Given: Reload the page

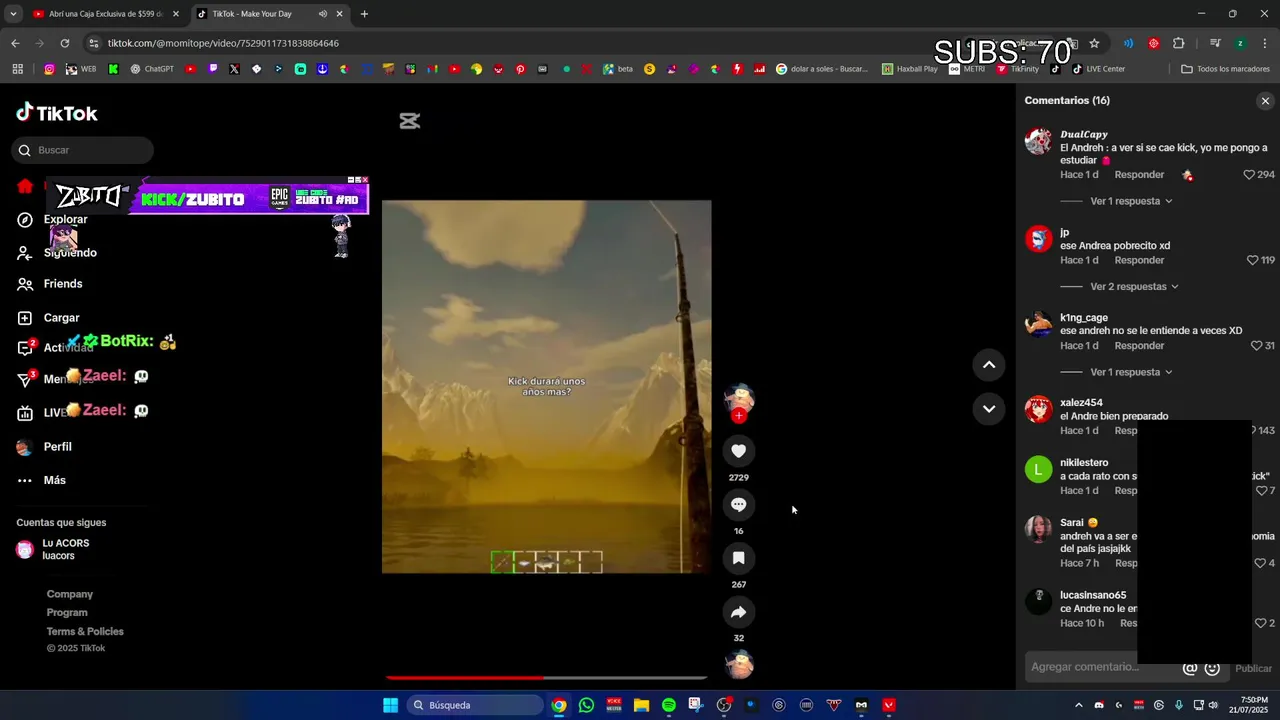Looking at the screenshot, I should point(65,43).
